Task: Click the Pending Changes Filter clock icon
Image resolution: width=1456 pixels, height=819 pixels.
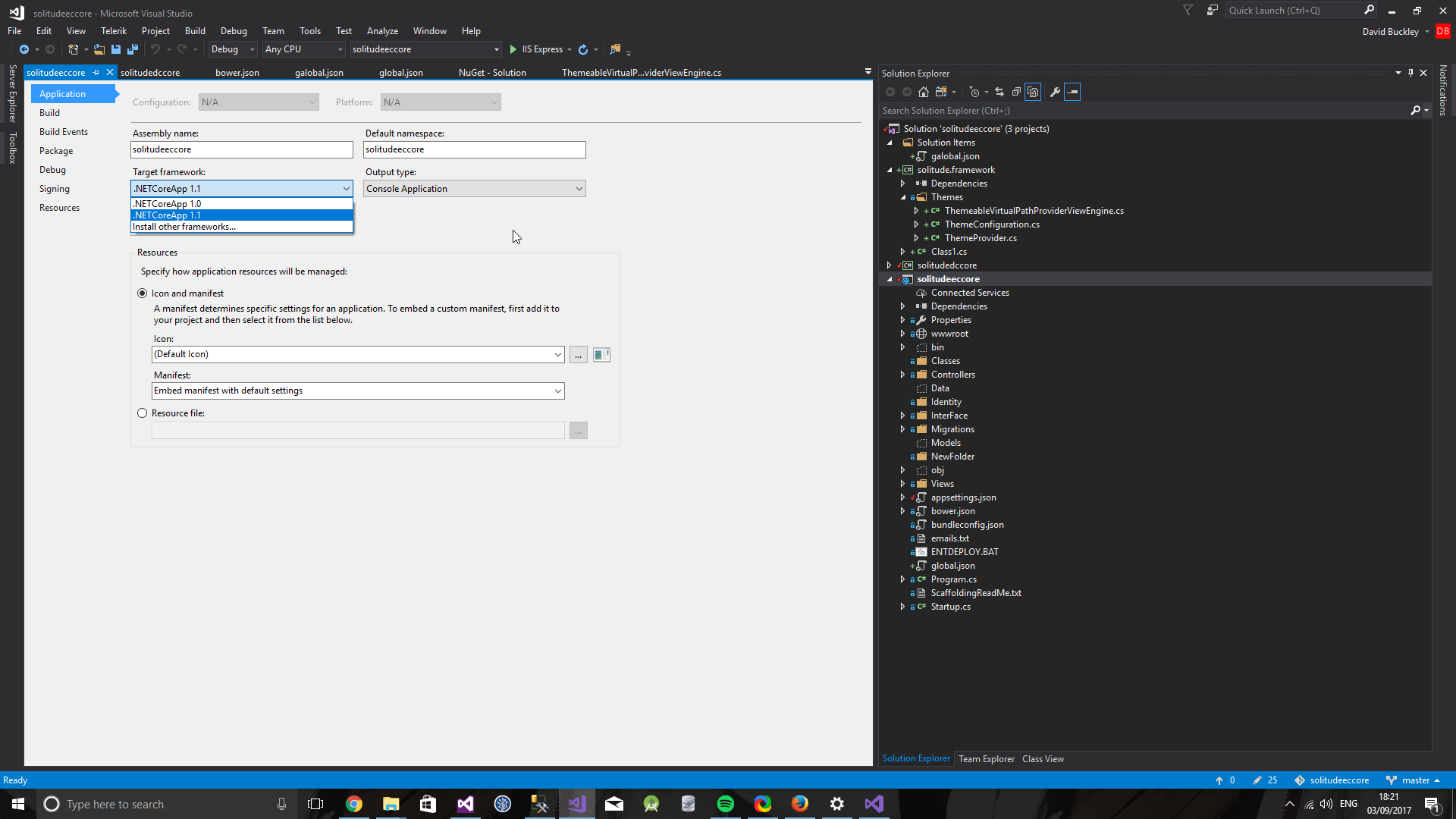Action: pyautogui.click(x=974, y=92)
